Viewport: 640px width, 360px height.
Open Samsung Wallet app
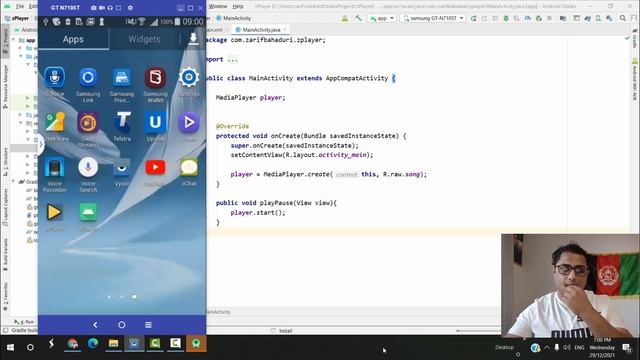(155, 78)
